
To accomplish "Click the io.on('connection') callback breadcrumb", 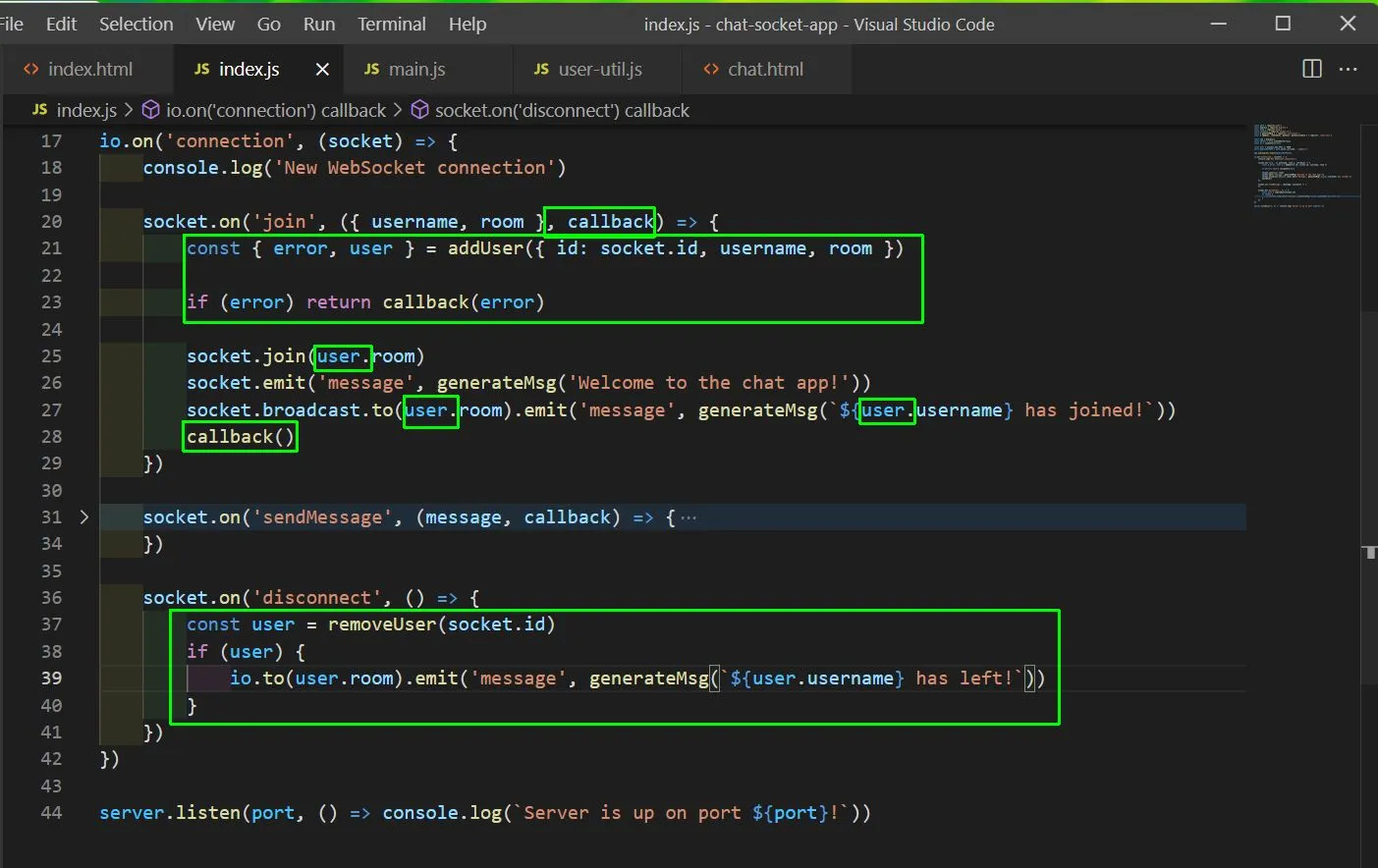I will click(276, 110).
